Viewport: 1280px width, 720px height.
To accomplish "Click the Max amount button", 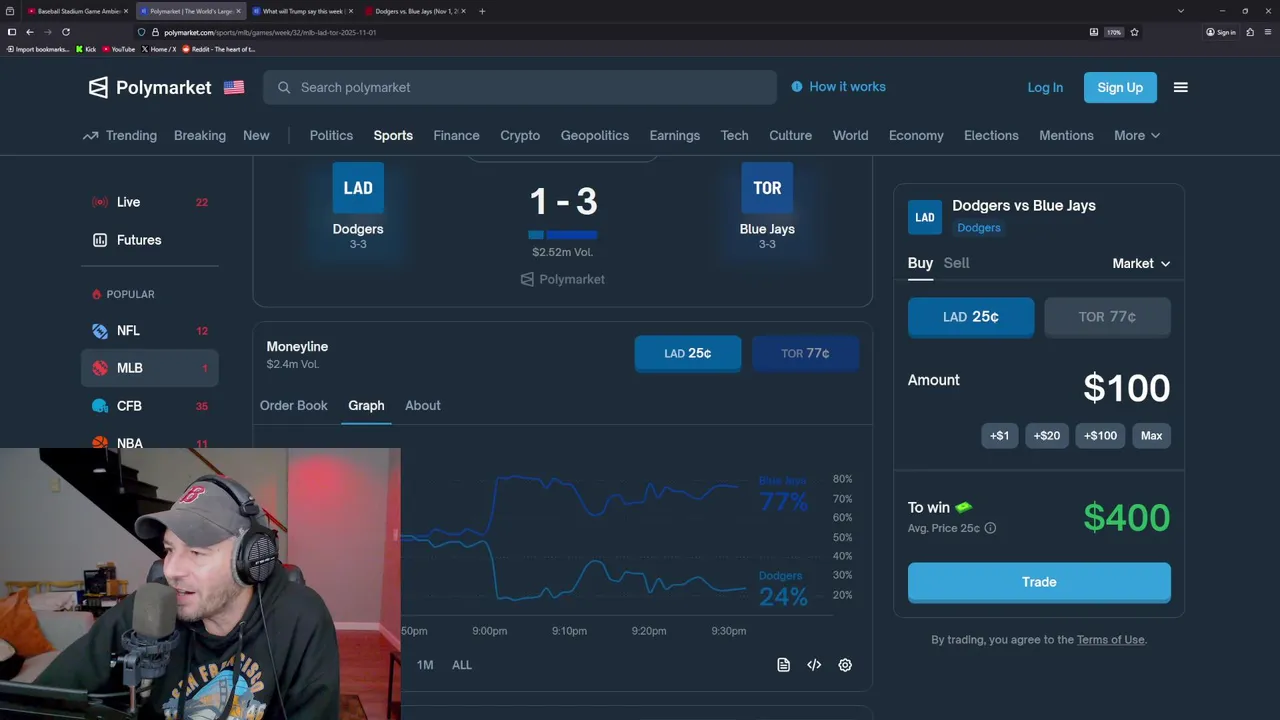I will pos(1151,435).
